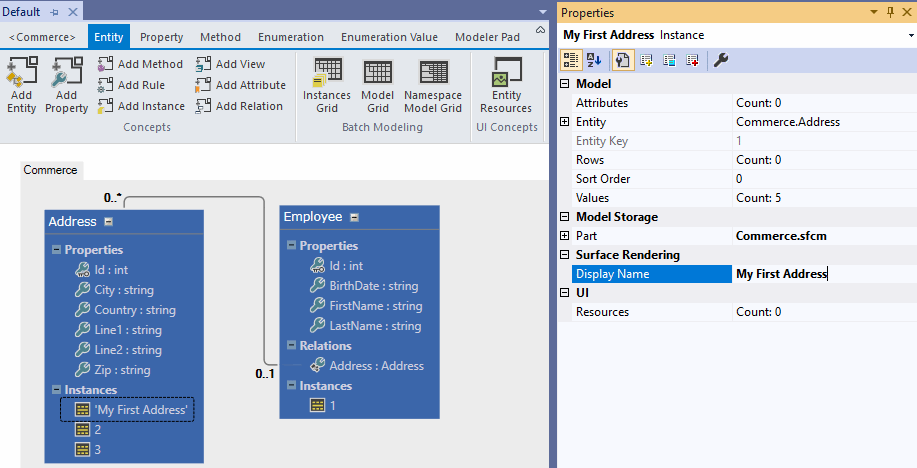
Task: Open the Namespace Model Grid
Action: click(x=432, y=85)
